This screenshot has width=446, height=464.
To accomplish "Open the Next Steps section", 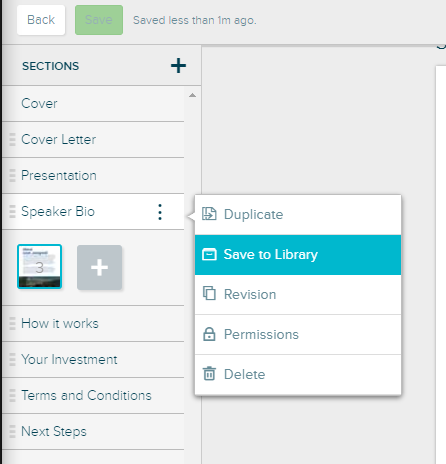I will point(93,431).
